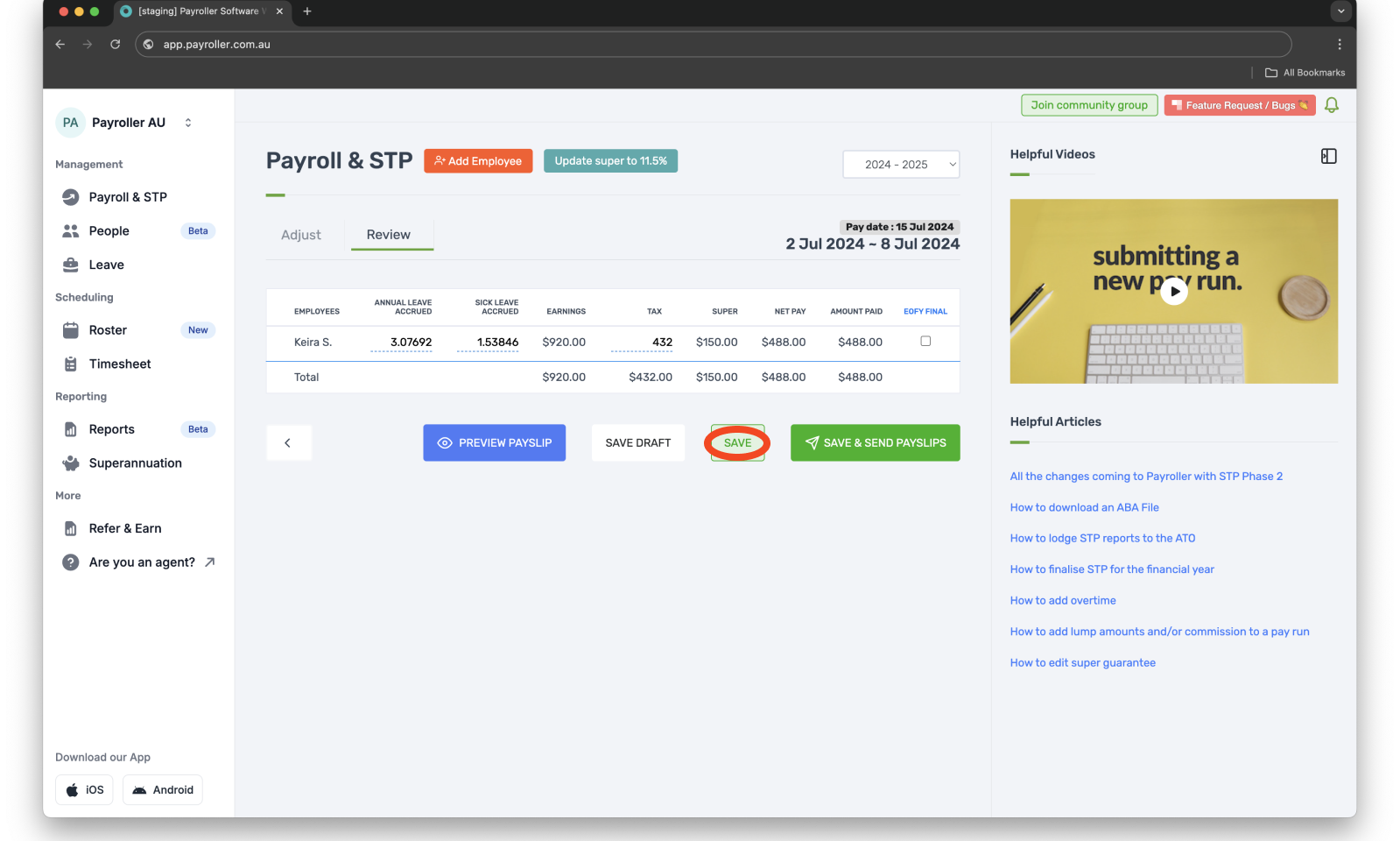The height and width of the screenshot is (841, 1400).
Task: Open Refer & Earn icon
Action: point(71,528)
